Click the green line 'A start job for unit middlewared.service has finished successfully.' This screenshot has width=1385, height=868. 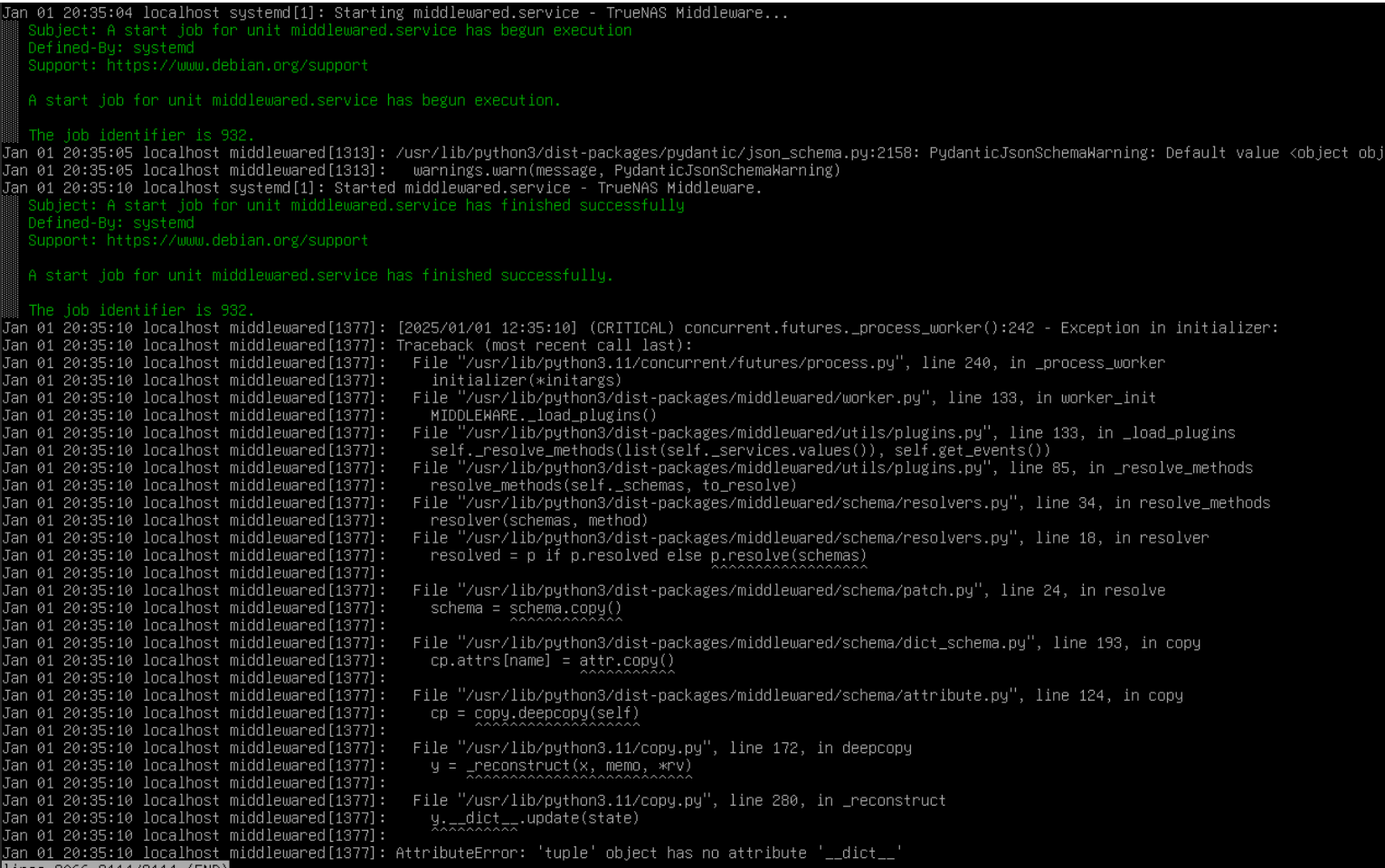coord(320,275)
